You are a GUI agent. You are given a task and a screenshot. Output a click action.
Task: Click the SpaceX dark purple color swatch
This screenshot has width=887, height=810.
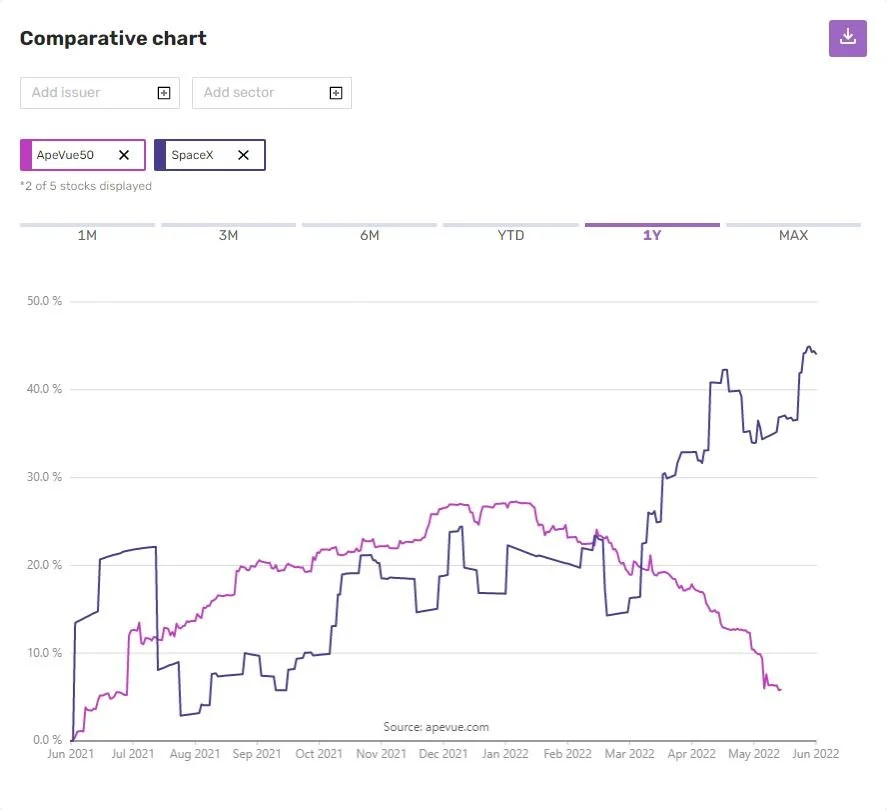(x=160, y=155)
